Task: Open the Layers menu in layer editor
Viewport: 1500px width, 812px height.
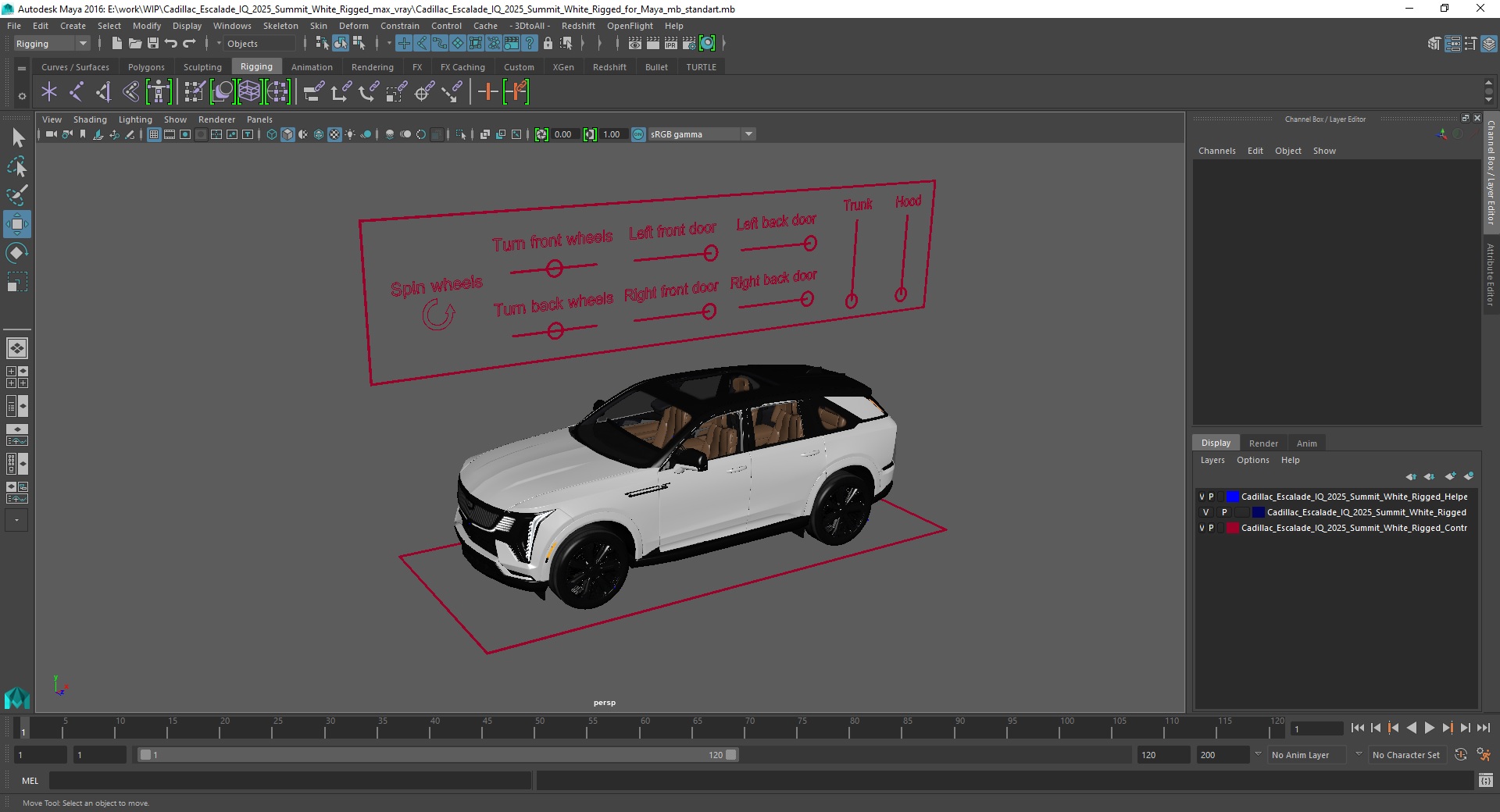Action: pos(1212,460)
